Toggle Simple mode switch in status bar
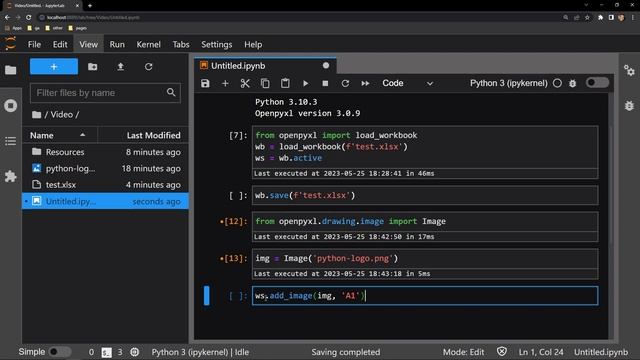Viewport: 640px width, 360px height. pos(60,352)
